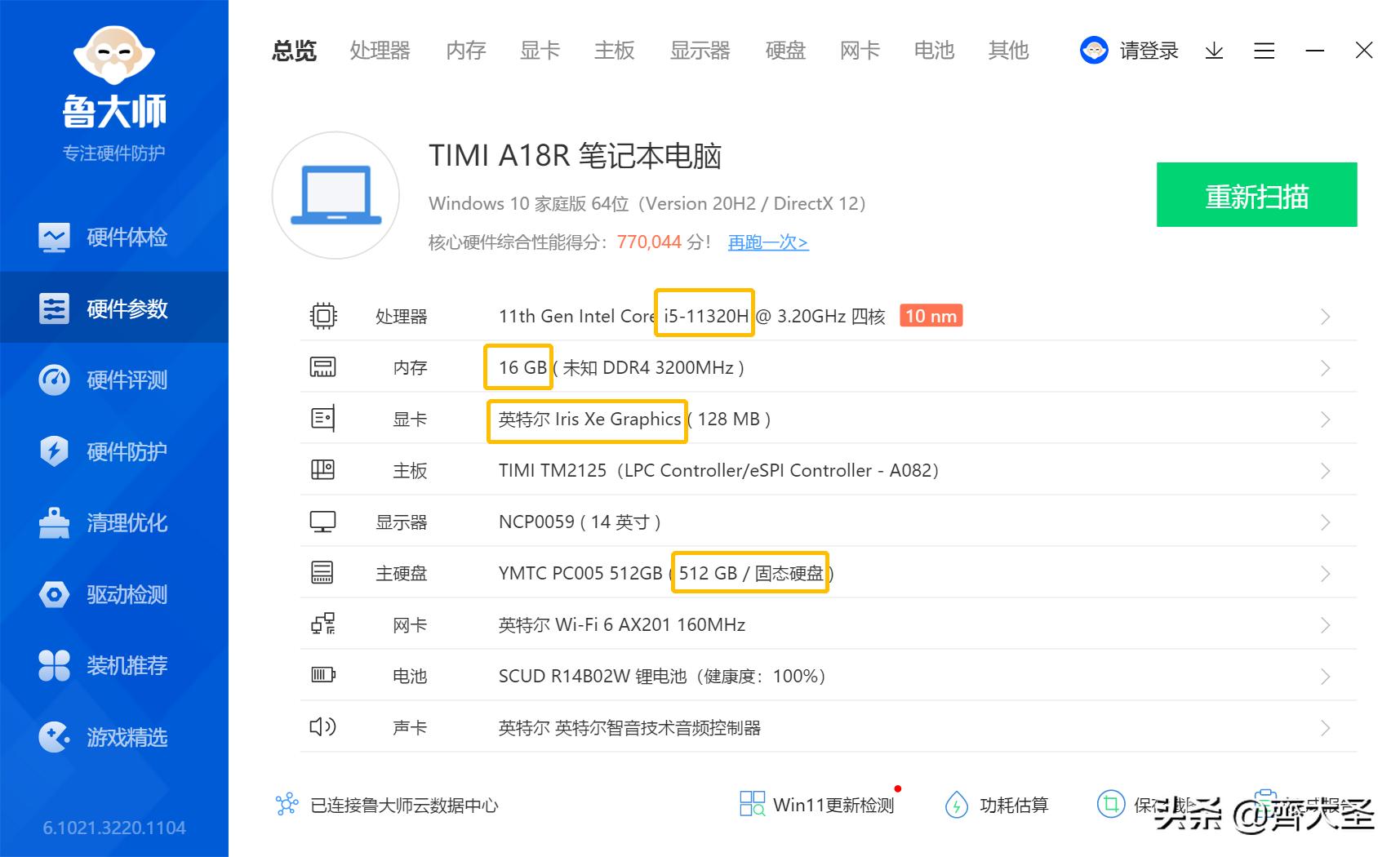Start 驱动检测 driver check
1400x857 pixels.
pos(114,595)
